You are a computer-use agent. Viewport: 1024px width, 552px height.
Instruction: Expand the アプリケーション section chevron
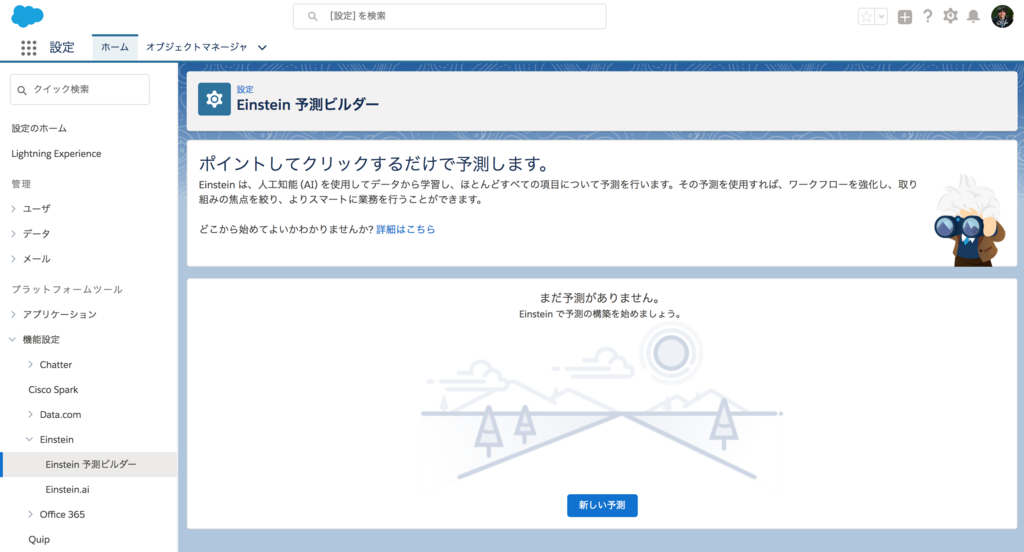(x=13, y=314)
